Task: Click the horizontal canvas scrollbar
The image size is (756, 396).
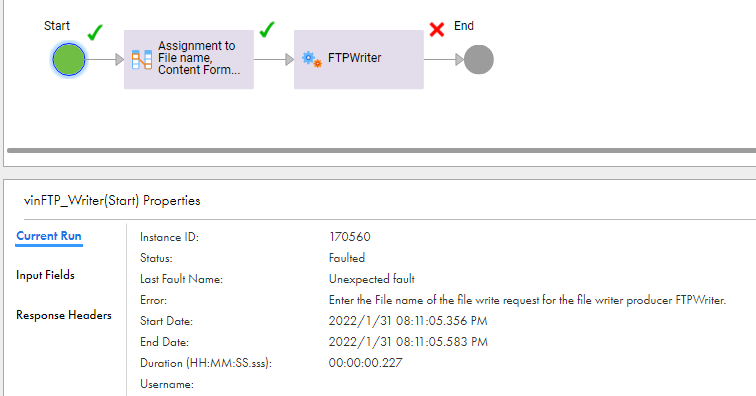Action: pos(381,150)
